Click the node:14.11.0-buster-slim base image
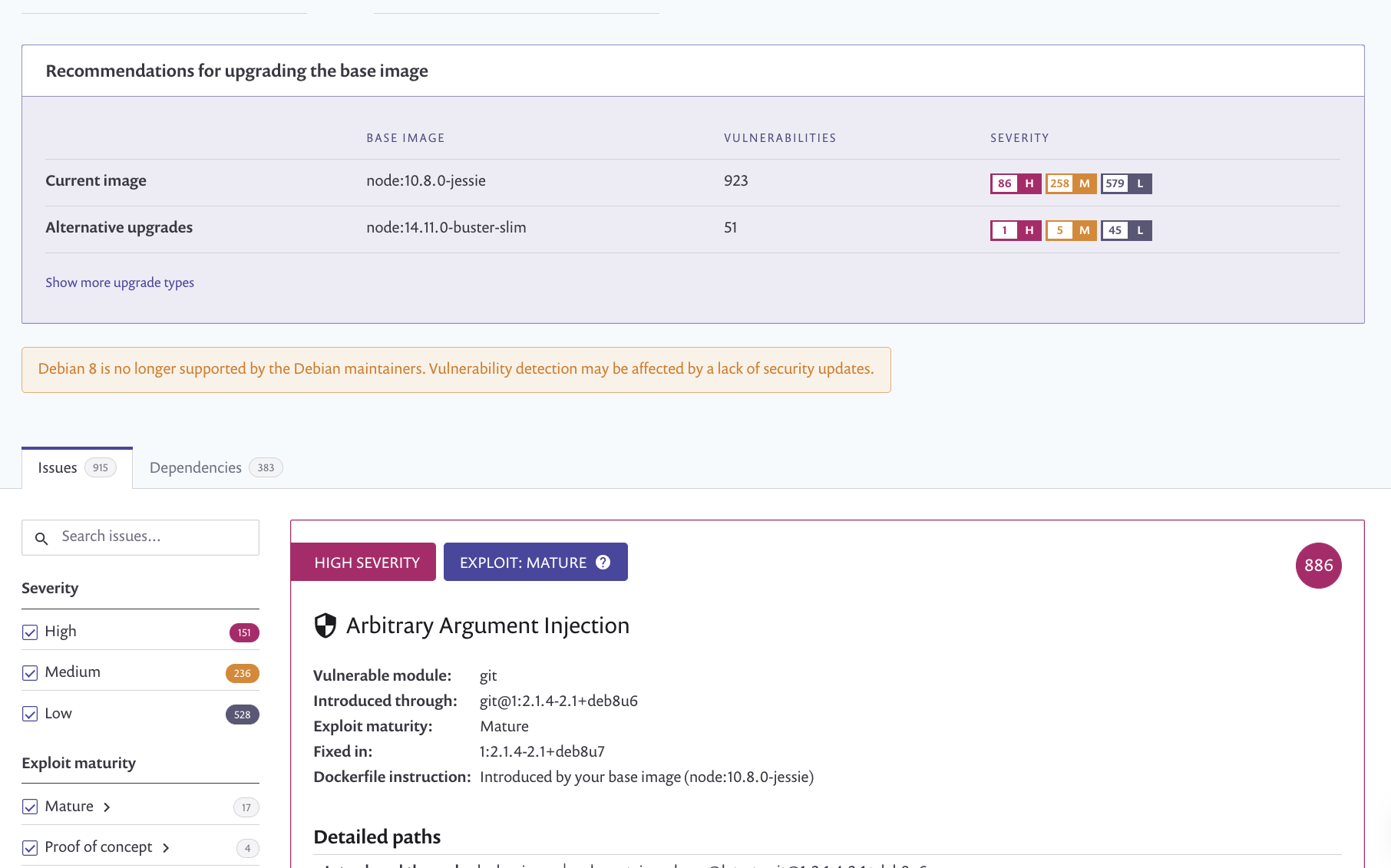 pos(446,228)
